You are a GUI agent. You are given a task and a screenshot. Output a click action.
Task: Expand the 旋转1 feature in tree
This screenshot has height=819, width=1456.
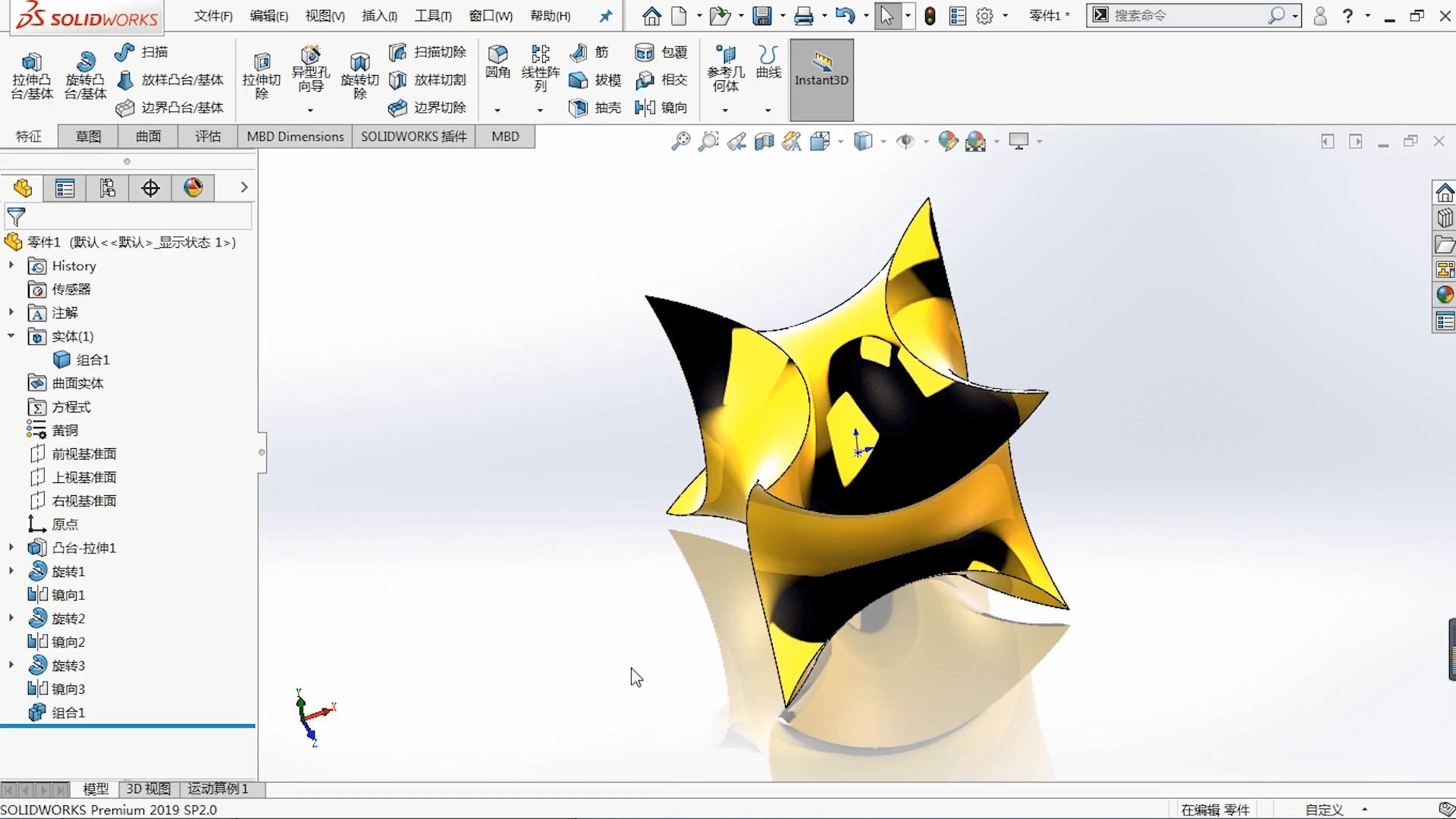tap(9, 571)
